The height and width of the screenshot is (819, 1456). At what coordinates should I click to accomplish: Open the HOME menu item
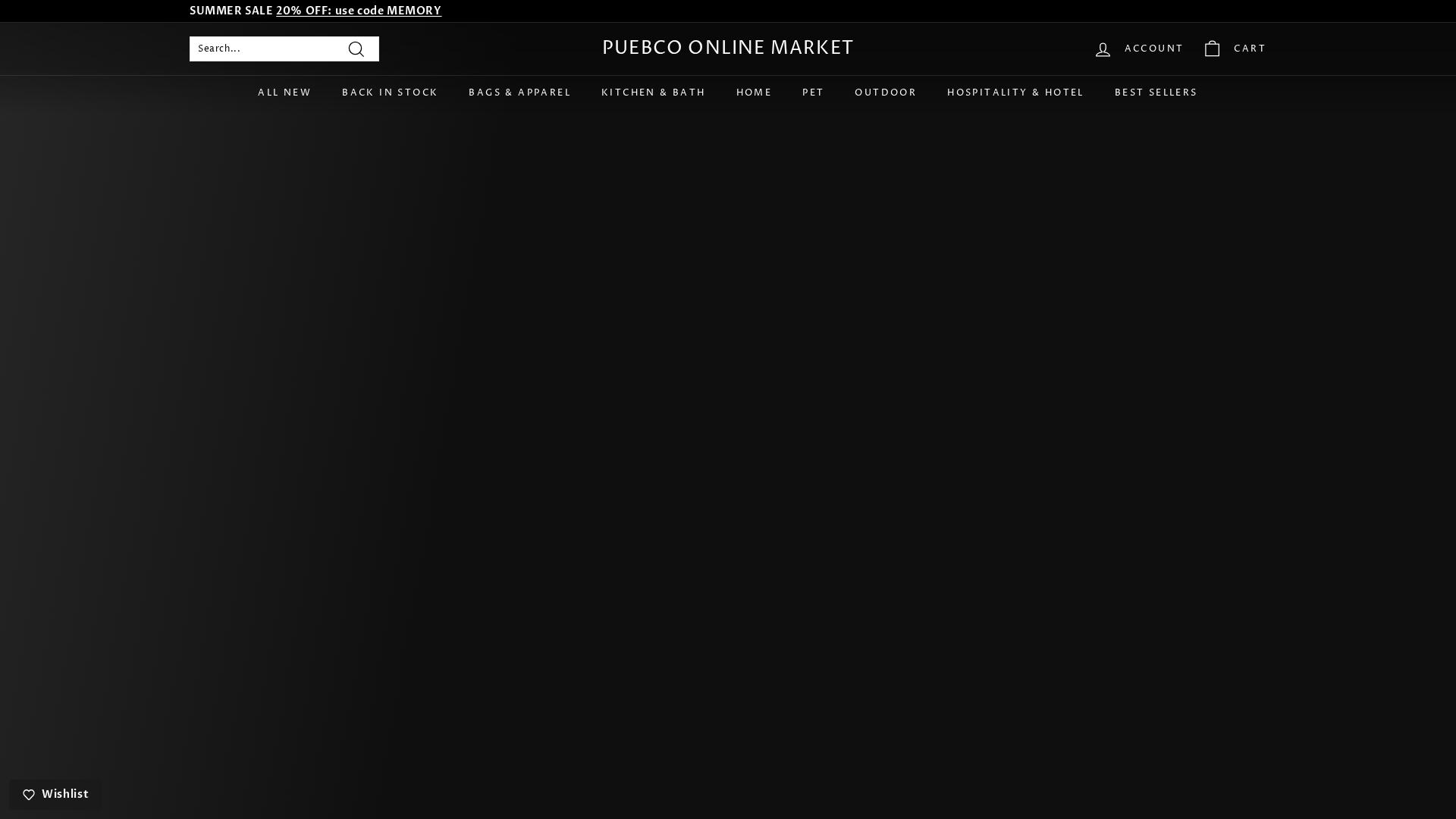click(754, 93)
